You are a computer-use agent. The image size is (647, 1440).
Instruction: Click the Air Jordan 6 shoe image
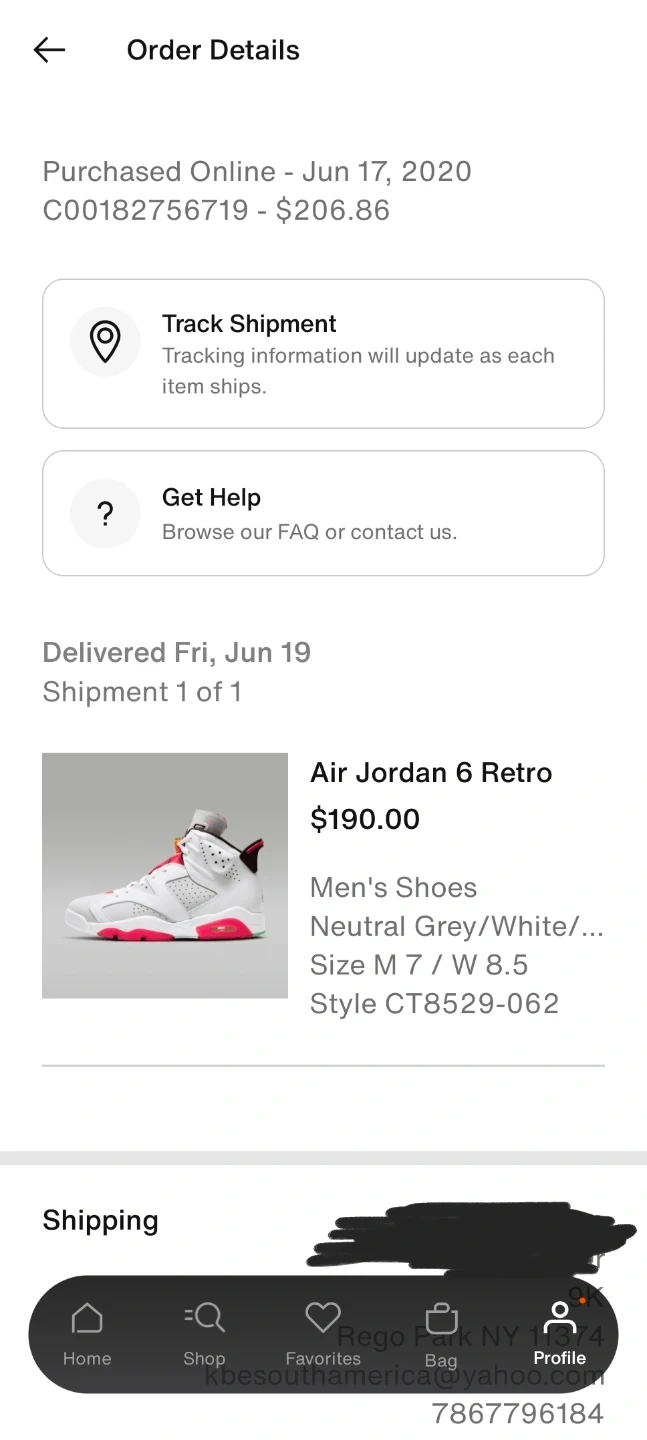pyautogui.click(x=165, y=875)
